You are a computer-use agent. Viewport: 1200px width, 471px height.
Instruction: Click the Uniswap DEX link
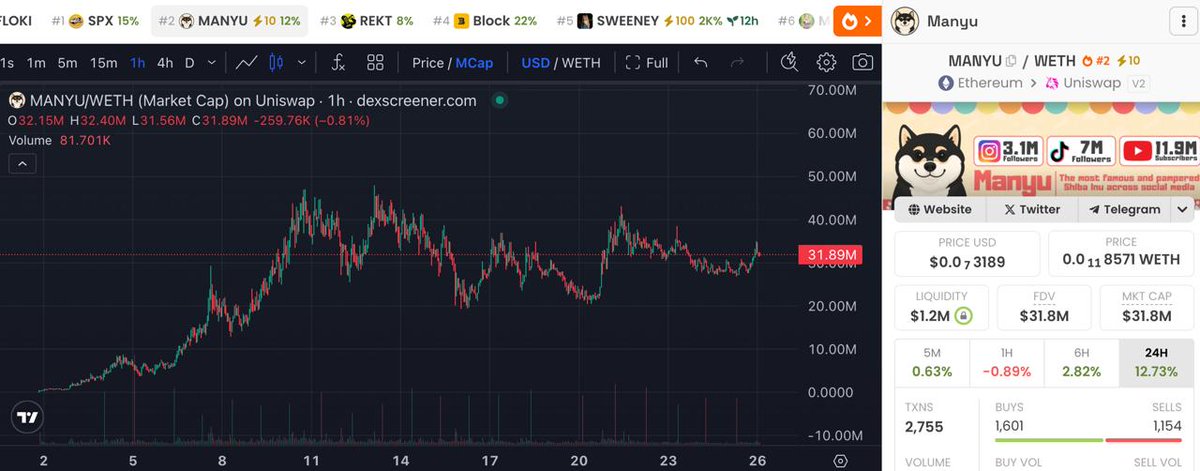(x=1082, y=83)
